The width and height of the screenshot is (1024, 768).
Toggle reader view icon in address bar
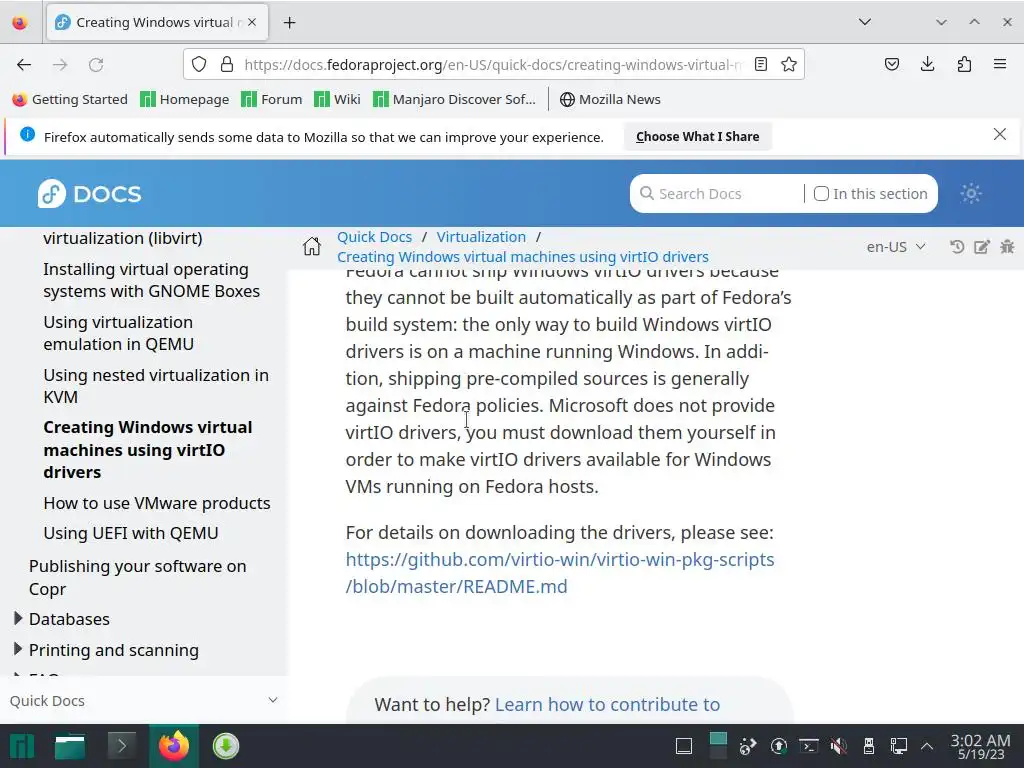tap(761, 65)
